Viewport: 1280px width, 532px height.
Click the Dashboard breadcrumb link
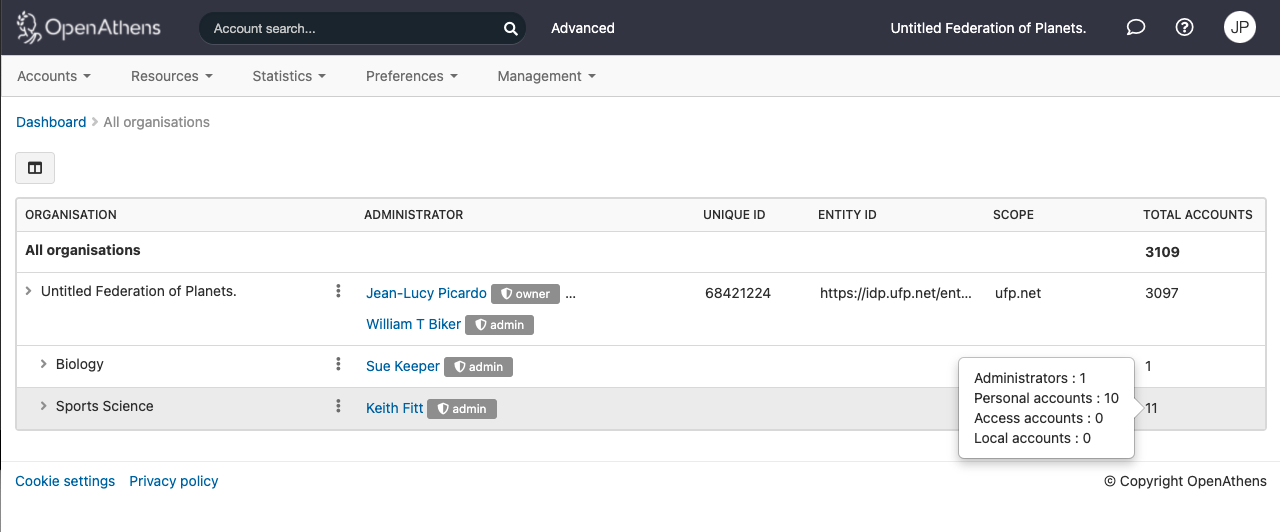[x=51, y=122]
